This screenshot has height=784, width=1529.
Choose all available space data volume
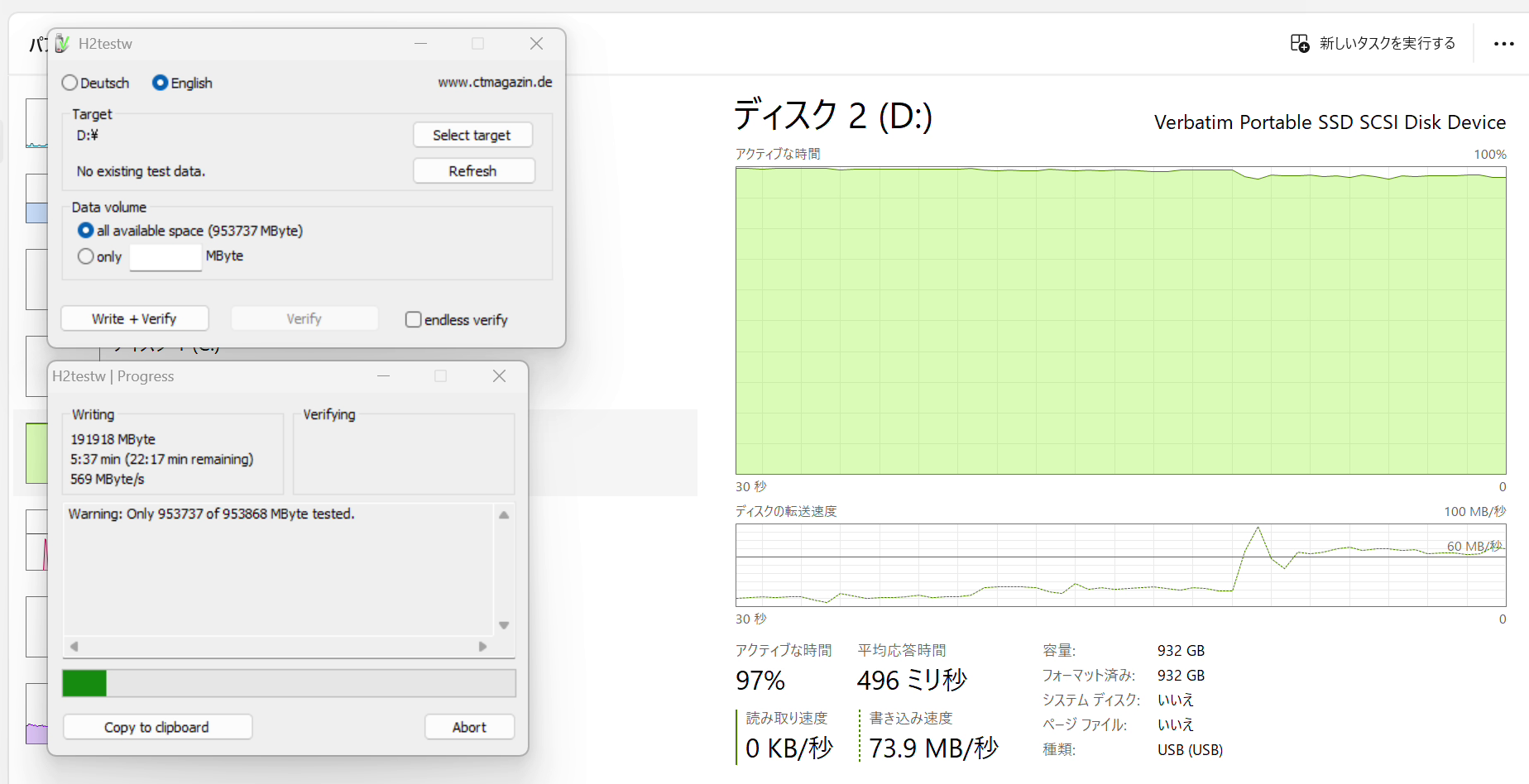click(x=85, y=231)
